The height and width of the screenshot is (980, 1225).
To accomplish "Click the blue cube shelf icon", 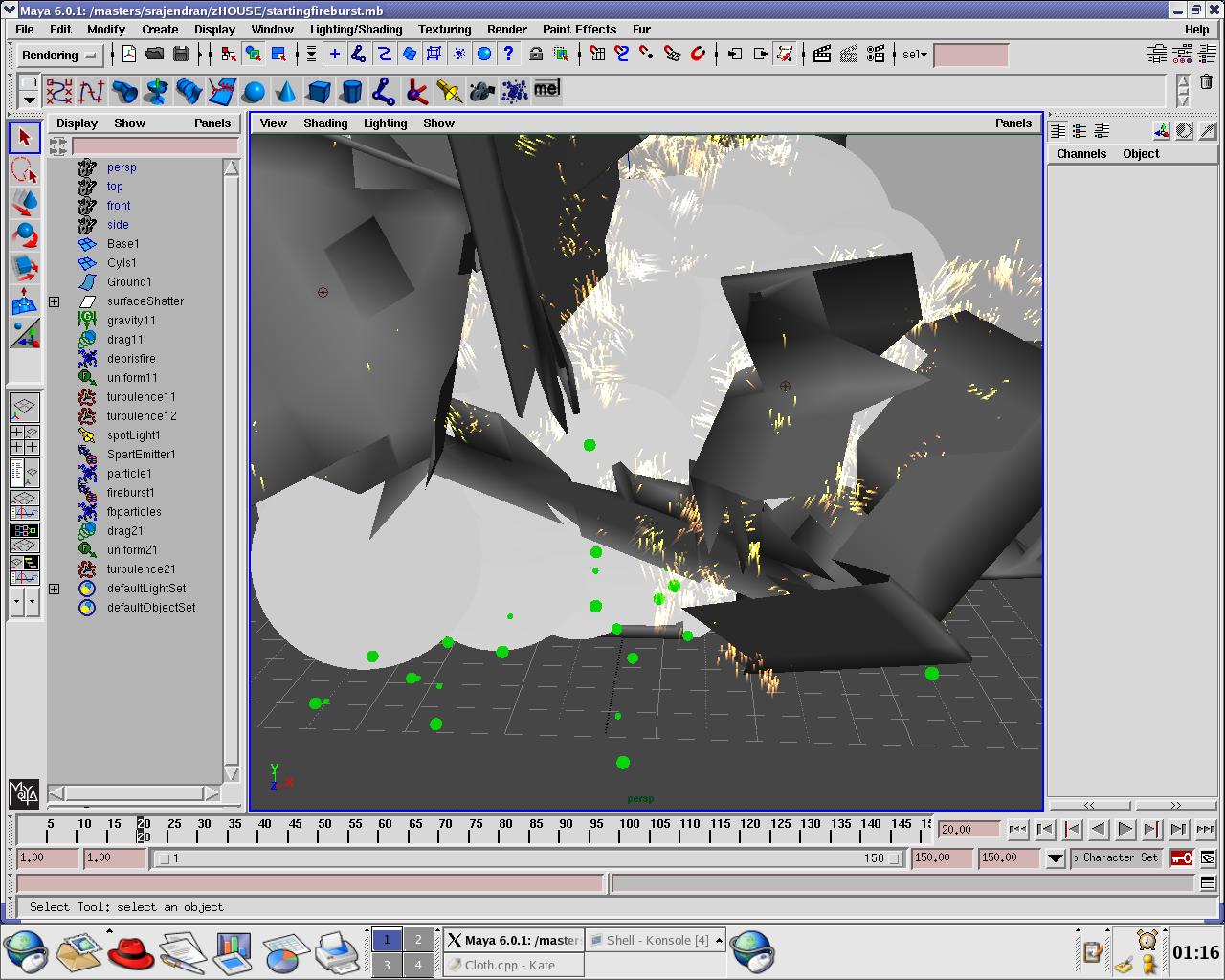I will pyautogui.click(x=319, y=92).
